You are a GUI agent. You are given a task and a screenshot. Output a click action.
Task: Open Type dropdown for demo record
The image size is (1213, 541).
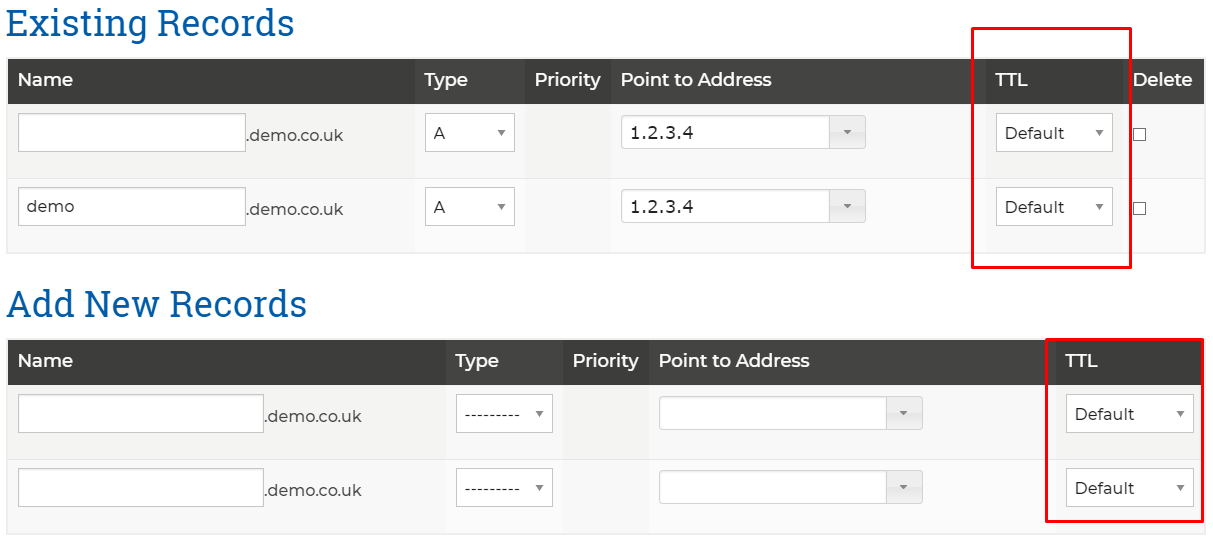click(470, 207)
